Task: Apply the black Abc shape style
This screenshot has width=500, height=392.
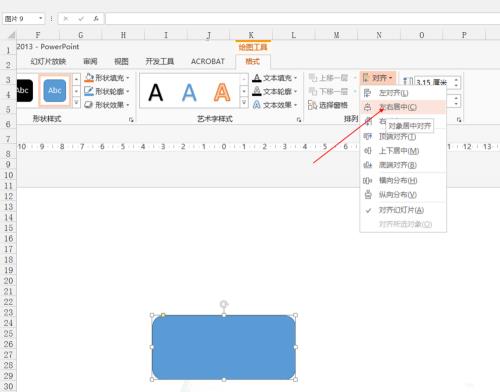Action: click(25, 90)
